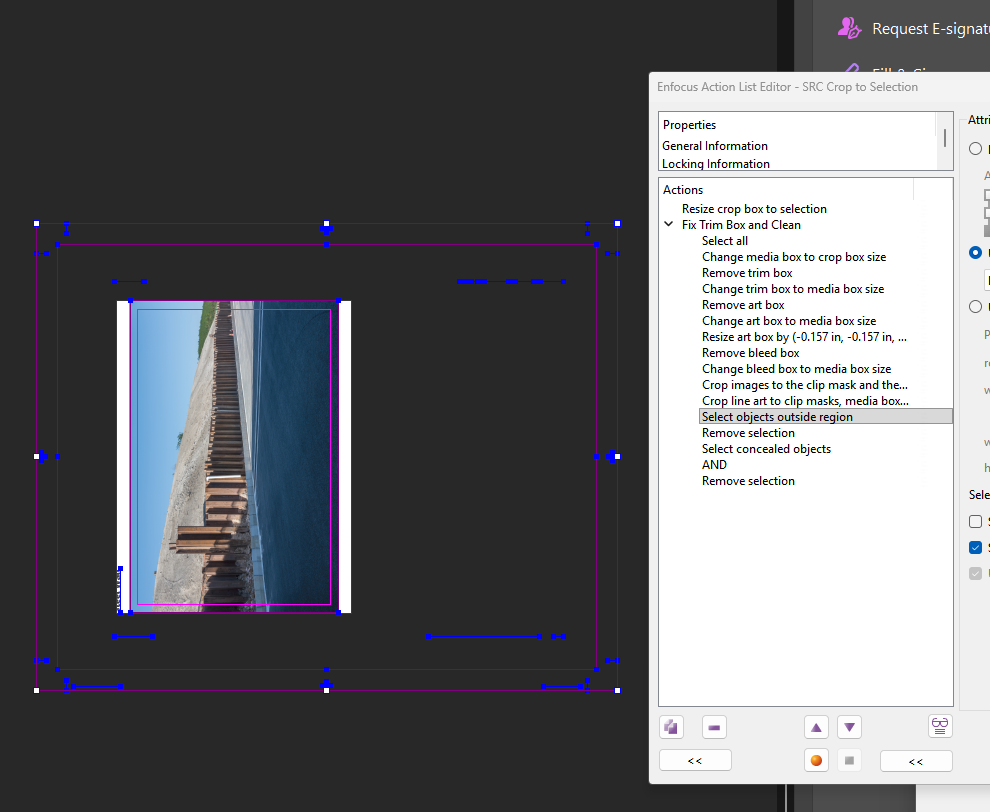The image size is (990, 812).
Task: Click the glasses list preview icon
Action: (x=940, y=726)
